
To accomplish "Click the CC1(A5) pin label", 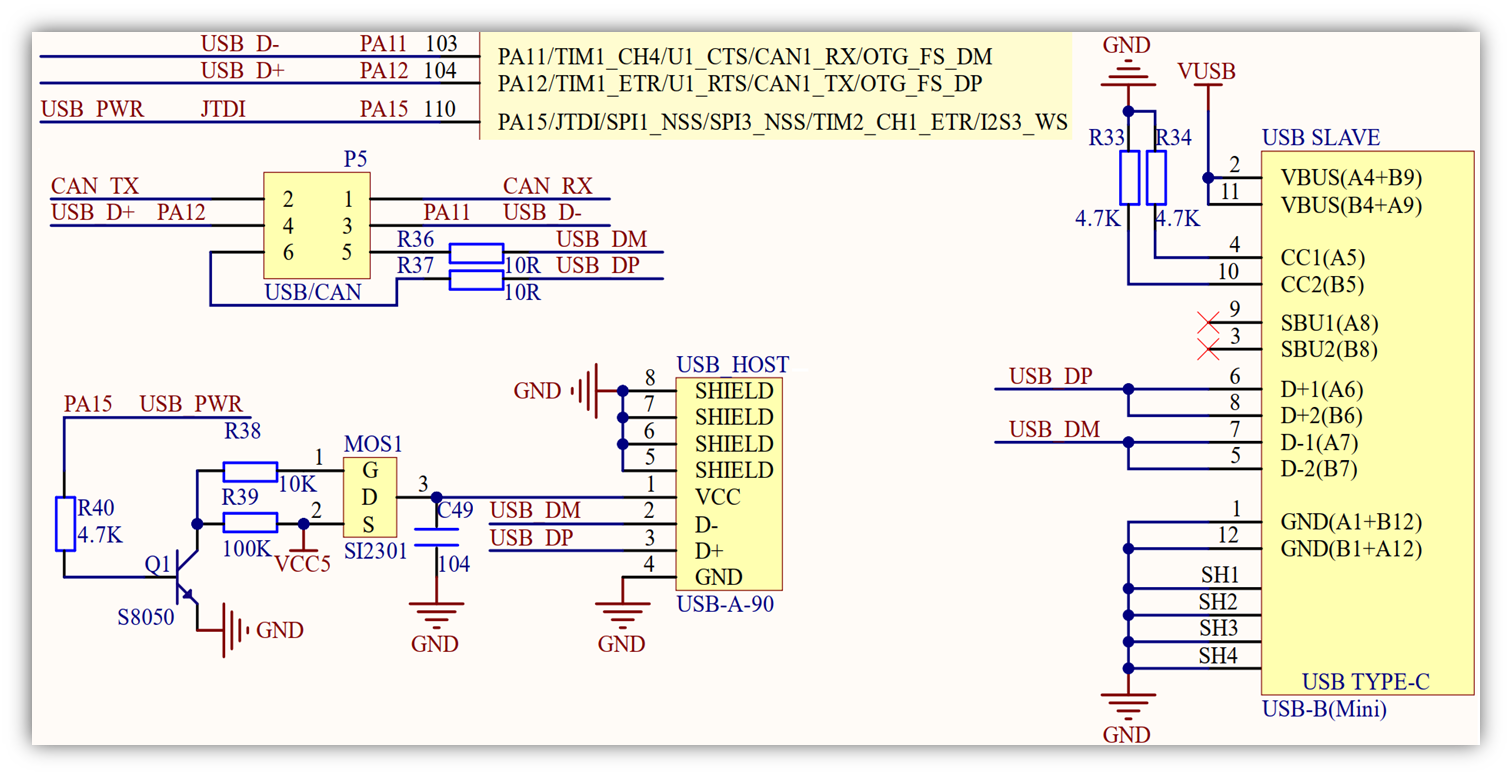I will point(1323,258).
